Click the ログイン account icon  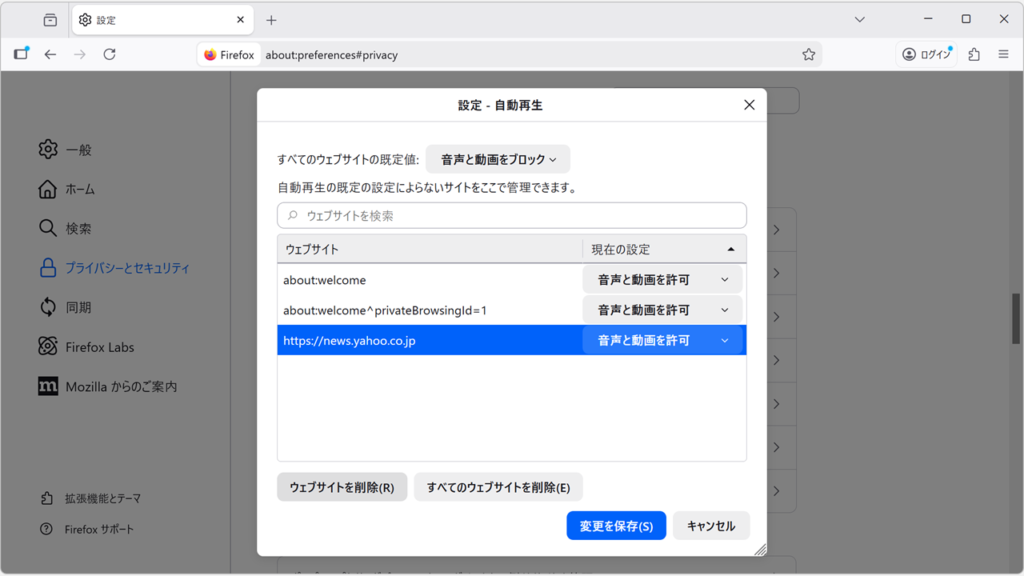click(925, 55)
